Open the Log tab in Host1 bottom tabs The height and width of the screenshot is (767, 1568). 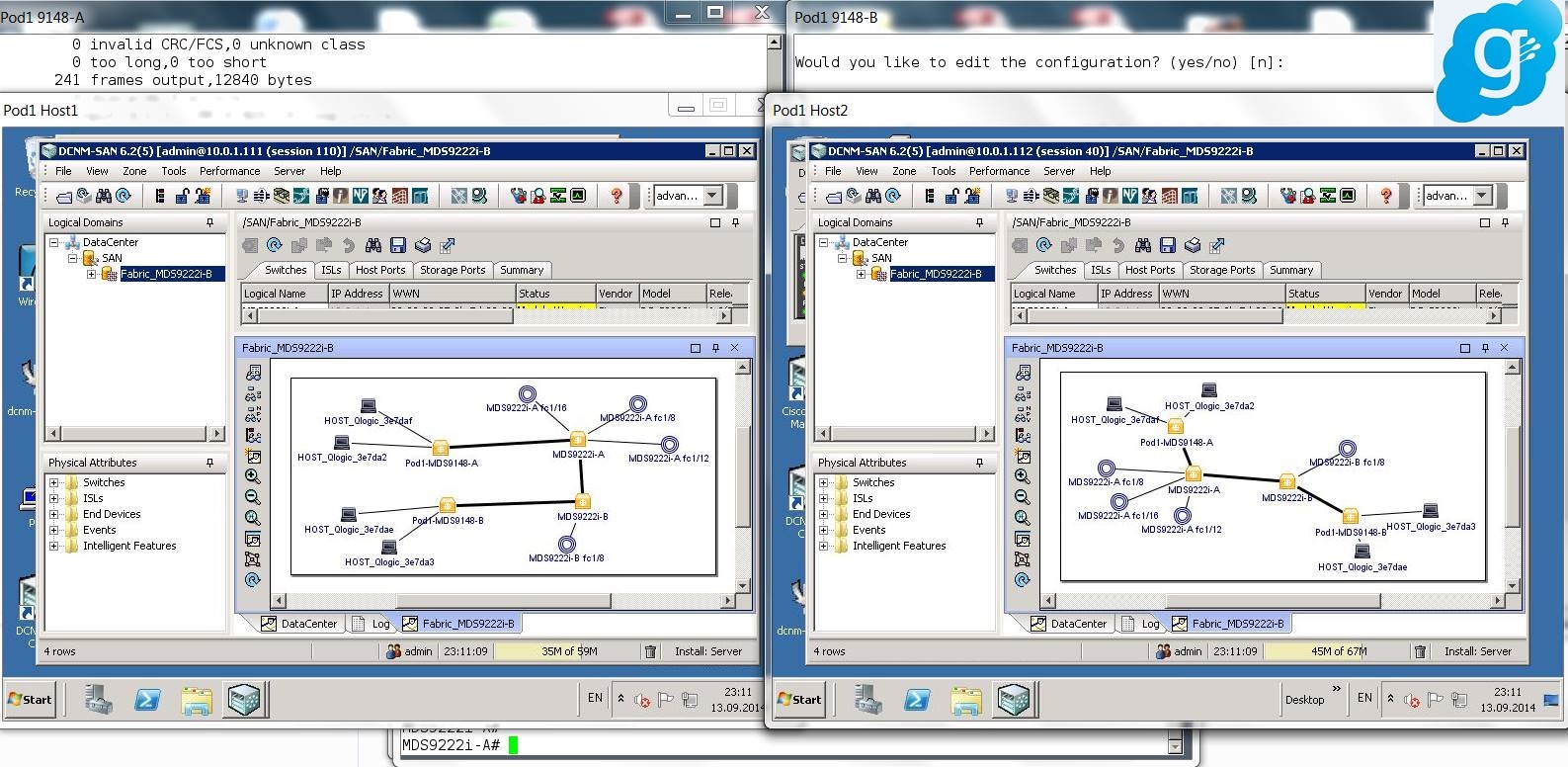[372, 624]
